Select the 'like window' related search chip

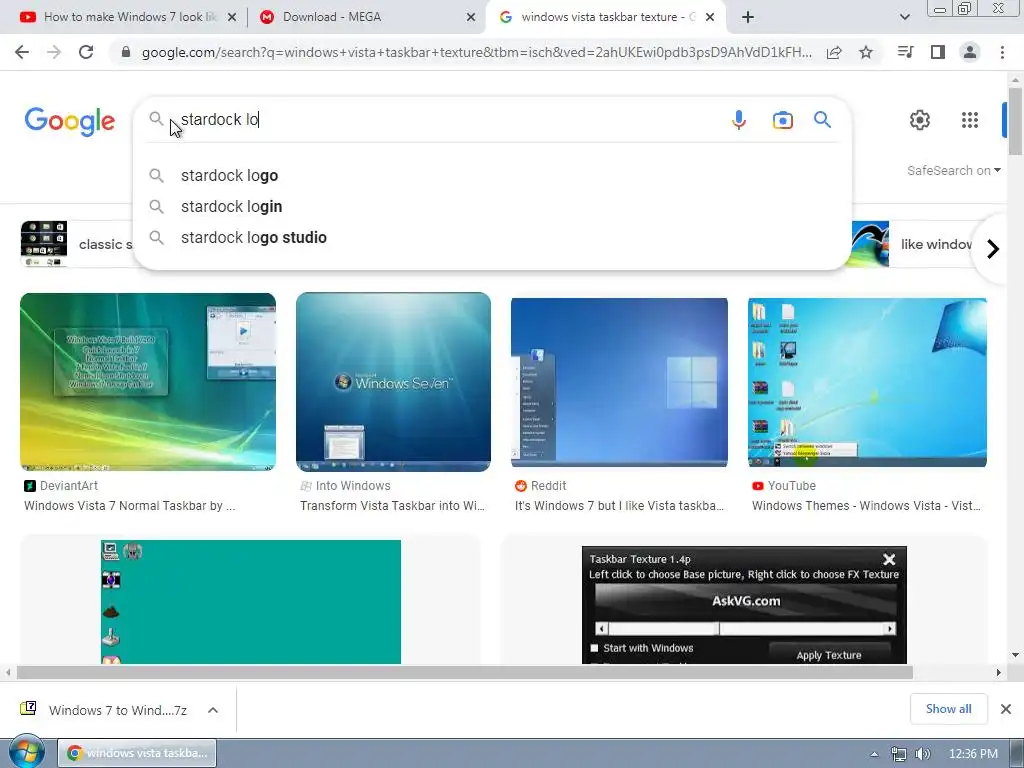click(x=911, y=244)
